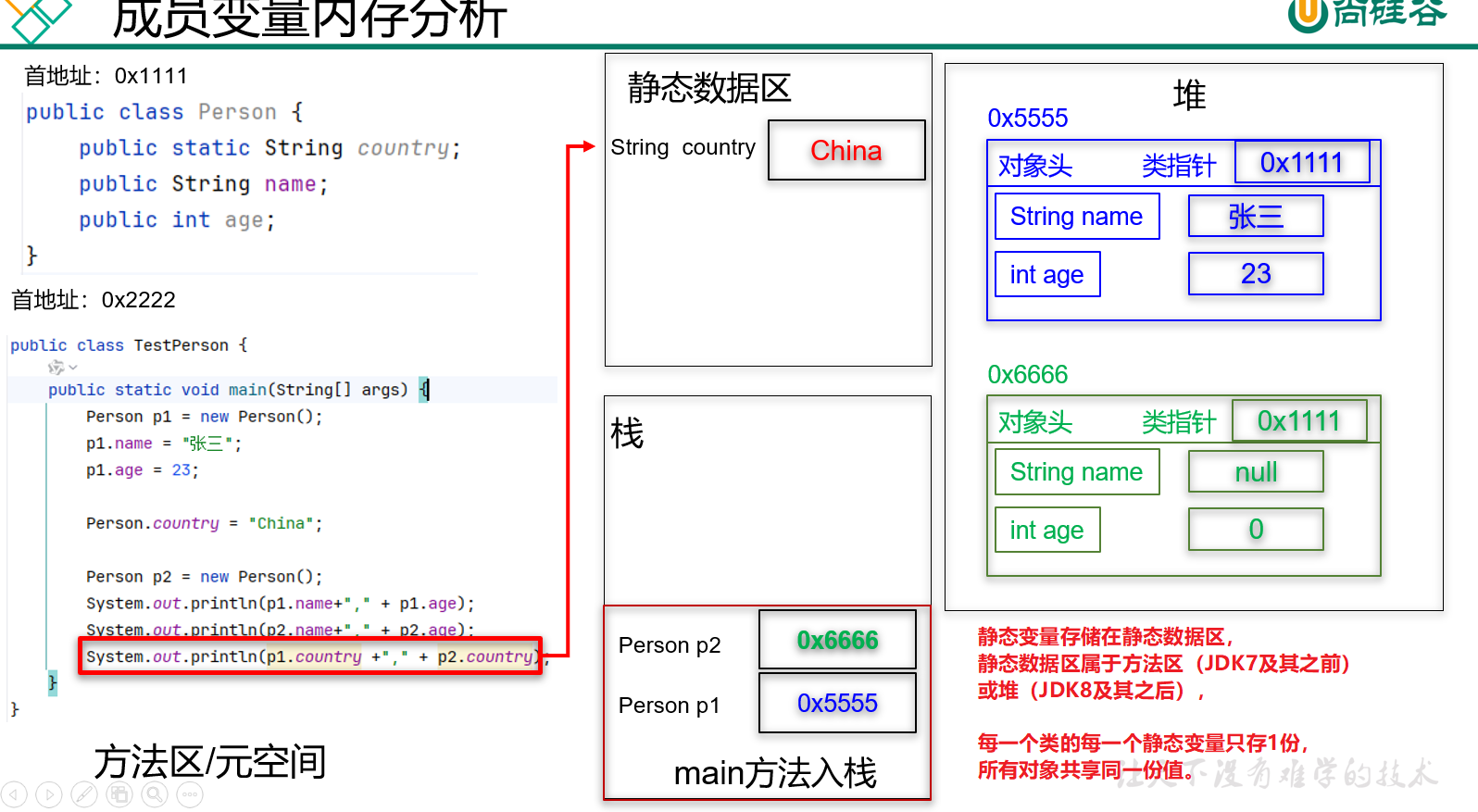Click the line Person p2 = new Person()
Viewport: 1478px width, 812px height.
click(205, 577)
